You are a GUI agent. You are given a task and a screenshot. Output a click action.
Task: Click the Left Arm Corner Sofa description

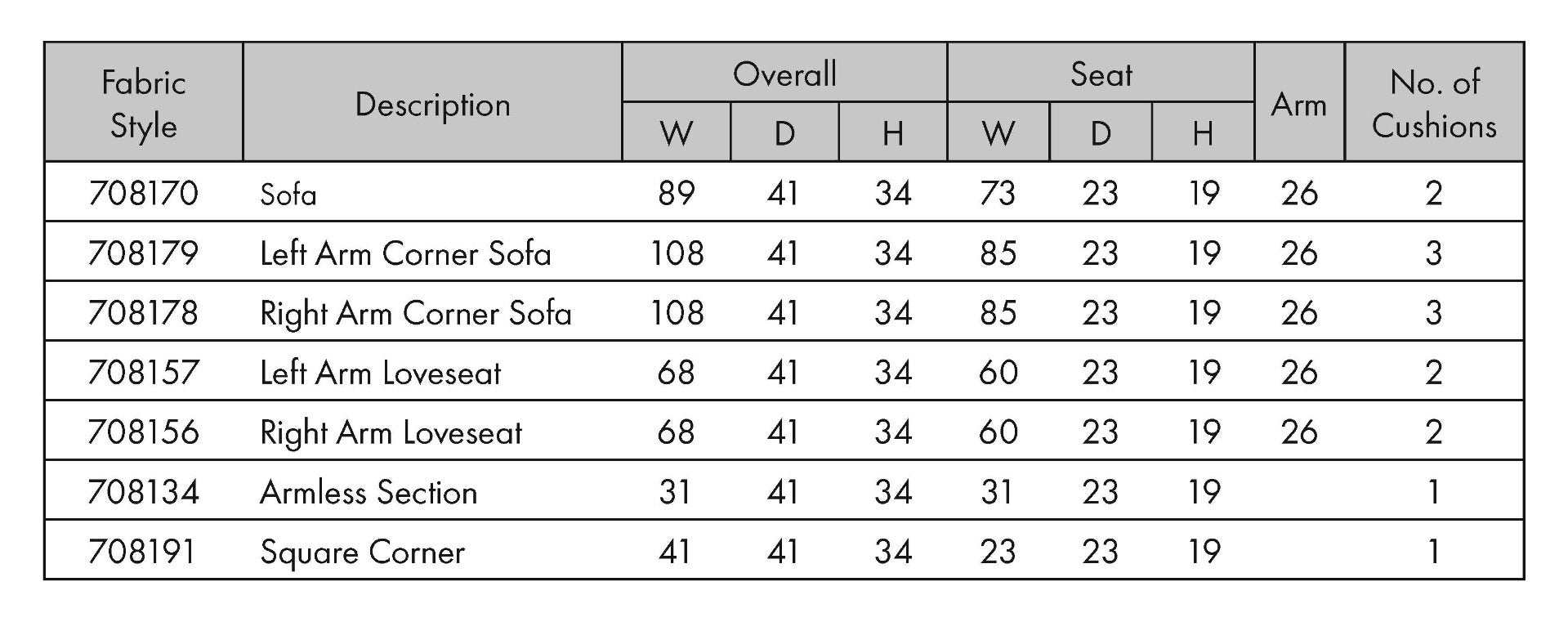pyautogui.click(x=405, y=253)
